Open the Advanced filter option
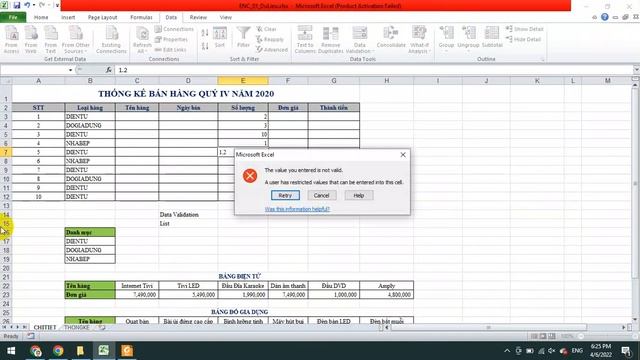Screen dimensions: 640x360 [x=272, y=49]
